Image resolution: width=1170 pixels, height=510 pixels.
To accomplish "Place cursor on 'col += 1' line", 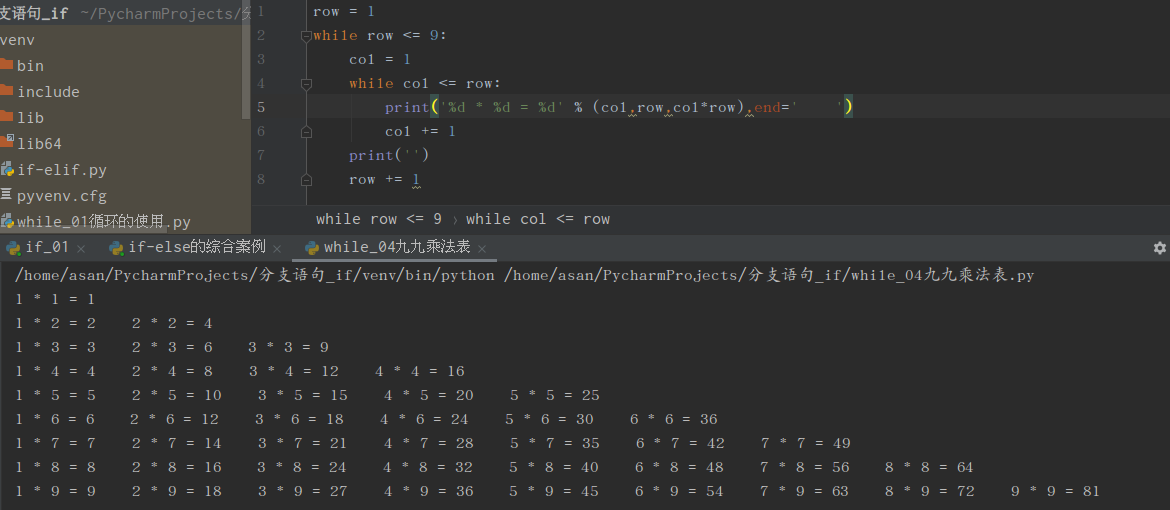I will [x=420, y=131].
